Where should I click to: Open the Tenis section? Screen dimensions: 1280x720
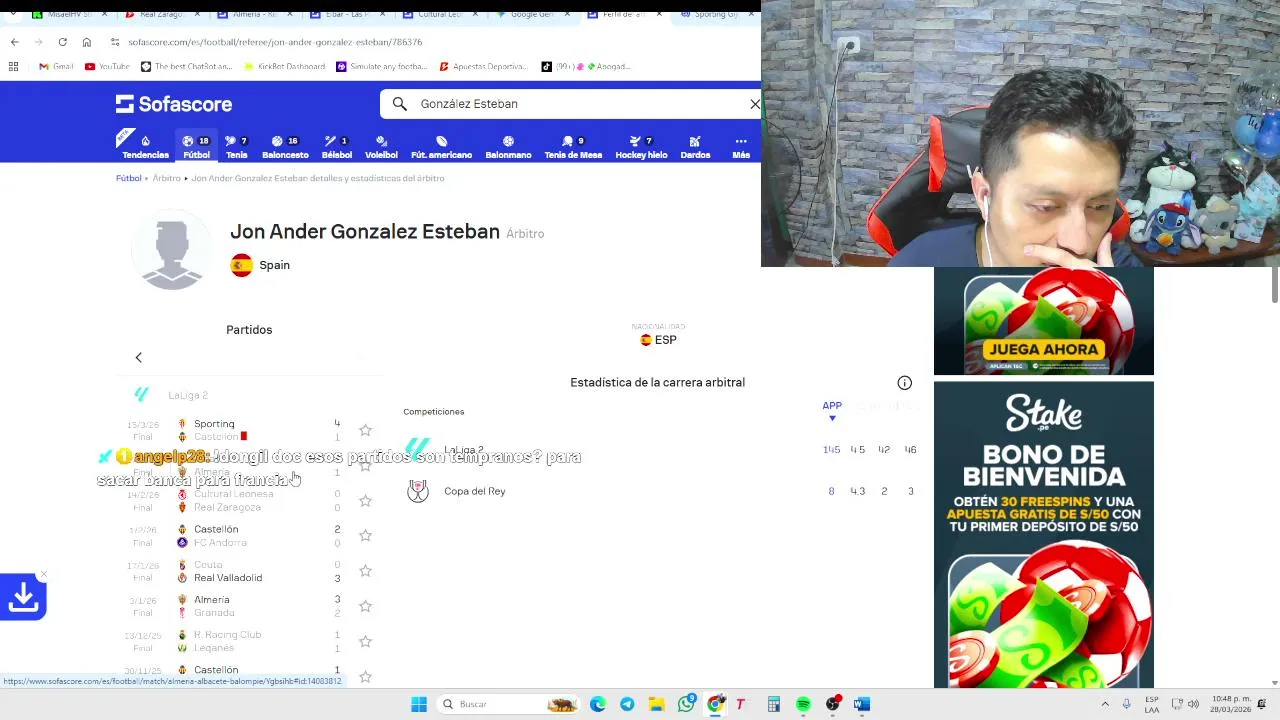pos(237,147)
